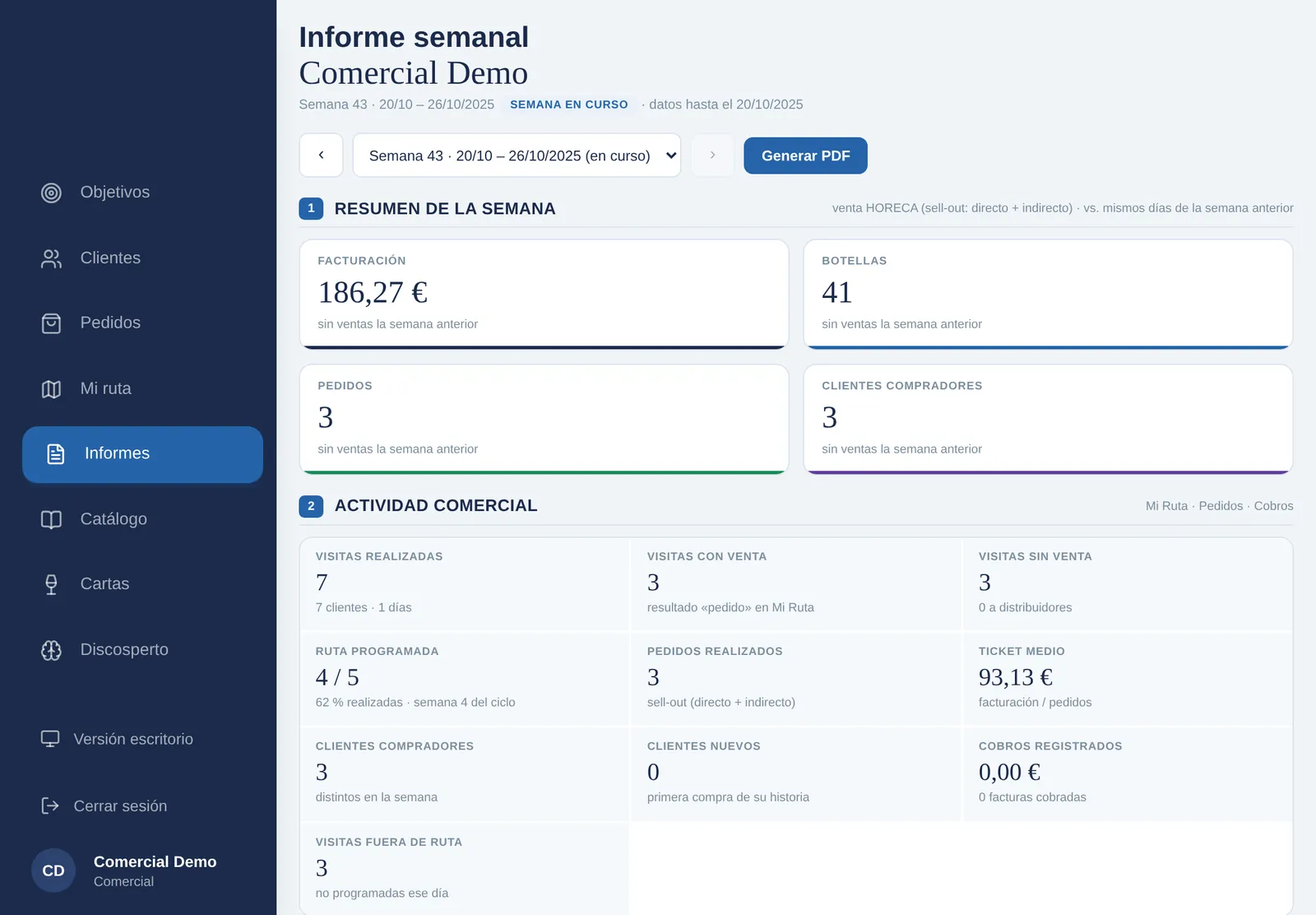Viewport: 1316px width, 915px height.
Task: Click the Visitas con venta tile
Action: click(795, 584)
